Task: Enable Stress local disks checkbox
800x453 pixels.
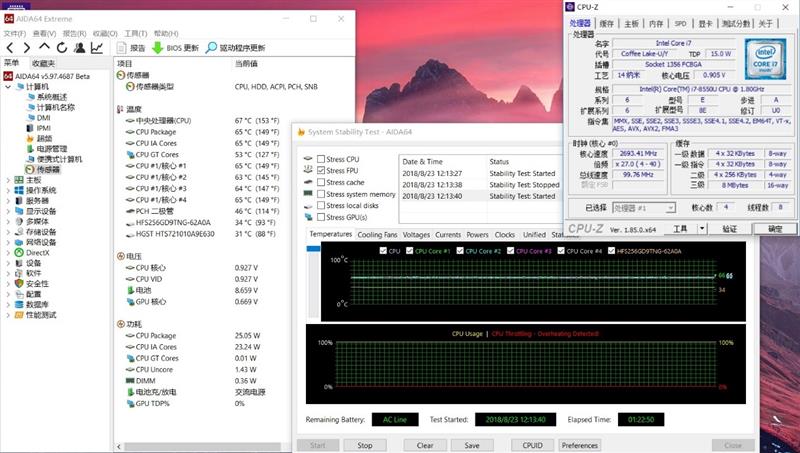Action: point(321,205)
